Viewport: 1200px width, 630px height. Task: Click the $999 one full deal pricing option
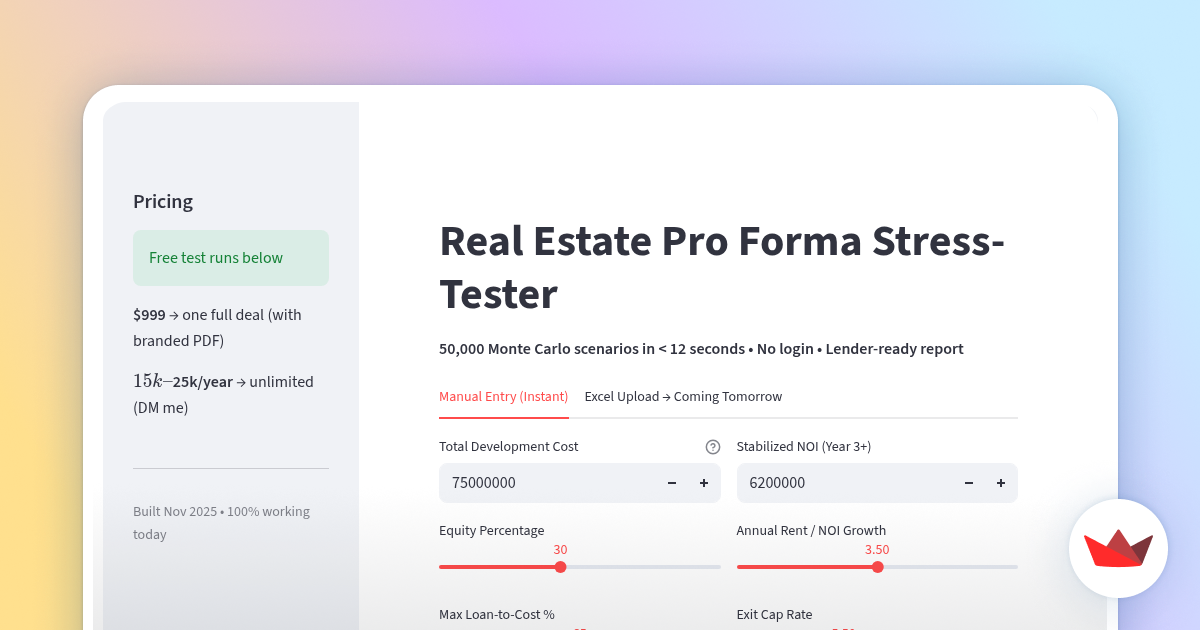click(x=217, y=327)
